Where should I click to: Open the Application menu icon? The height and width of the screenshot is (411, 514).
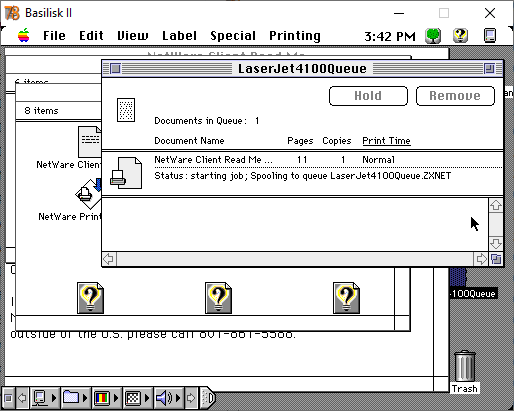click(490, 36)
